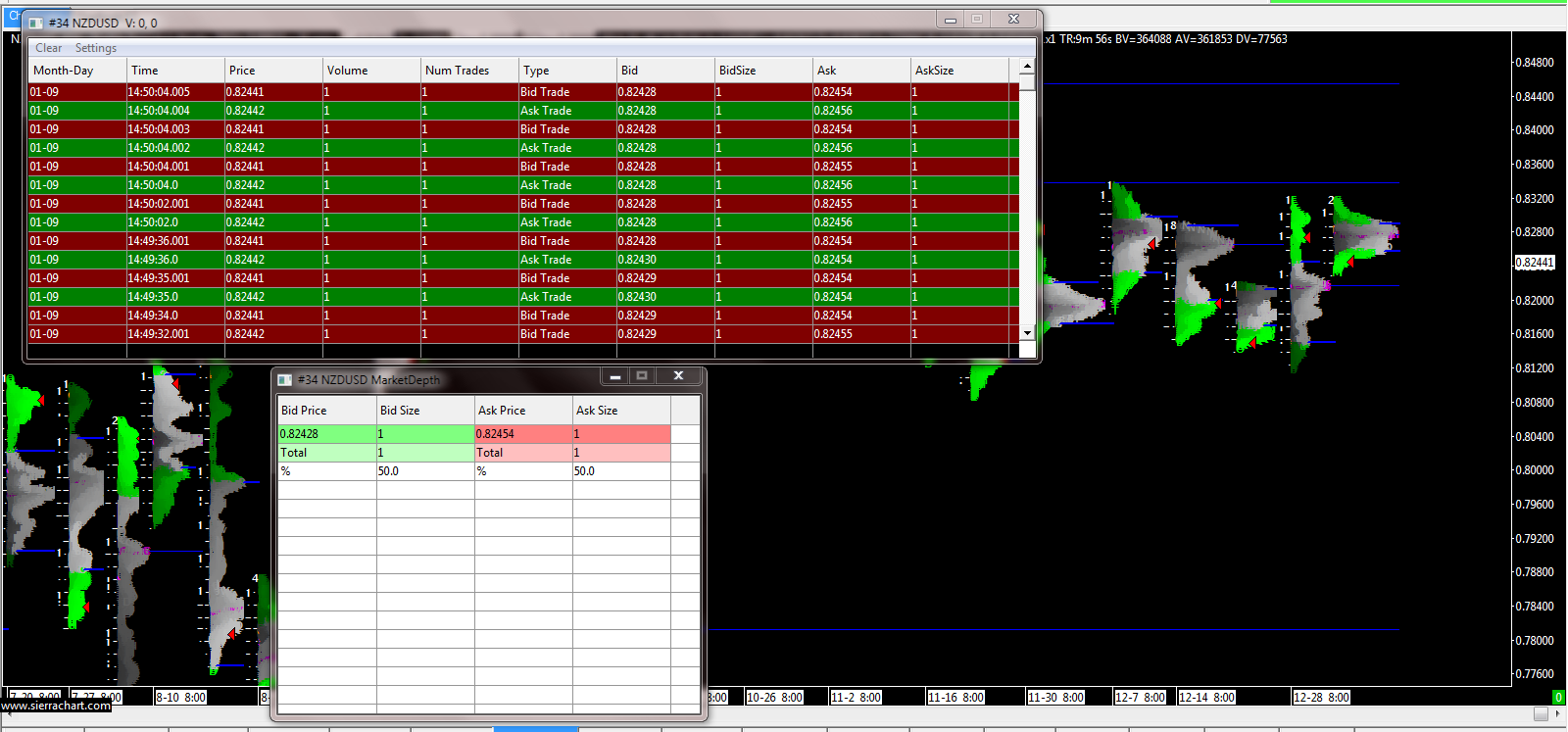The image size is (1568, 732).
Task: Click the www.sierrachart.com label
Action: [x=56, y=706]
